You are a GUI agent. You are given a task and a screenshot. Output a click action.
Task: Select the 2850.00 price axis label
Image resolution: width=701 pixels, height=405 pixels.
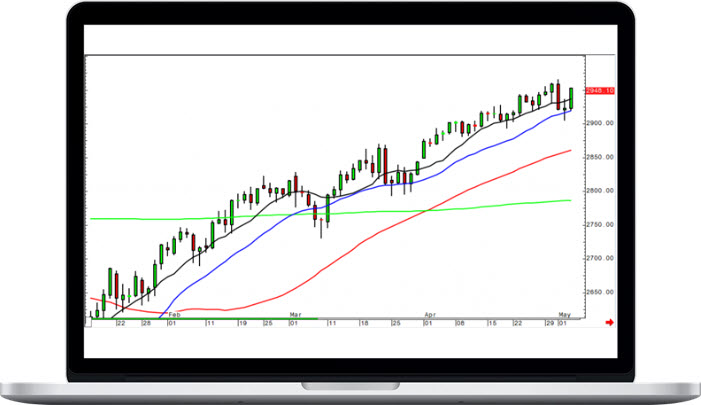click(599, 157)
